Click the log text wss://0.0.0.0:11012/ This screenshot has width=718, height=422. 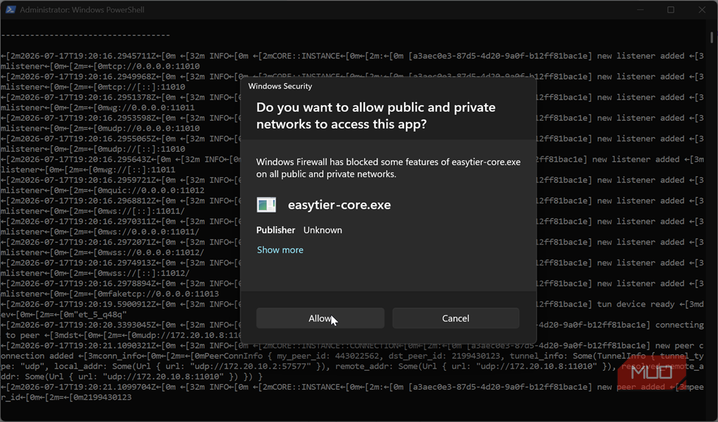(x=156, y=253)
